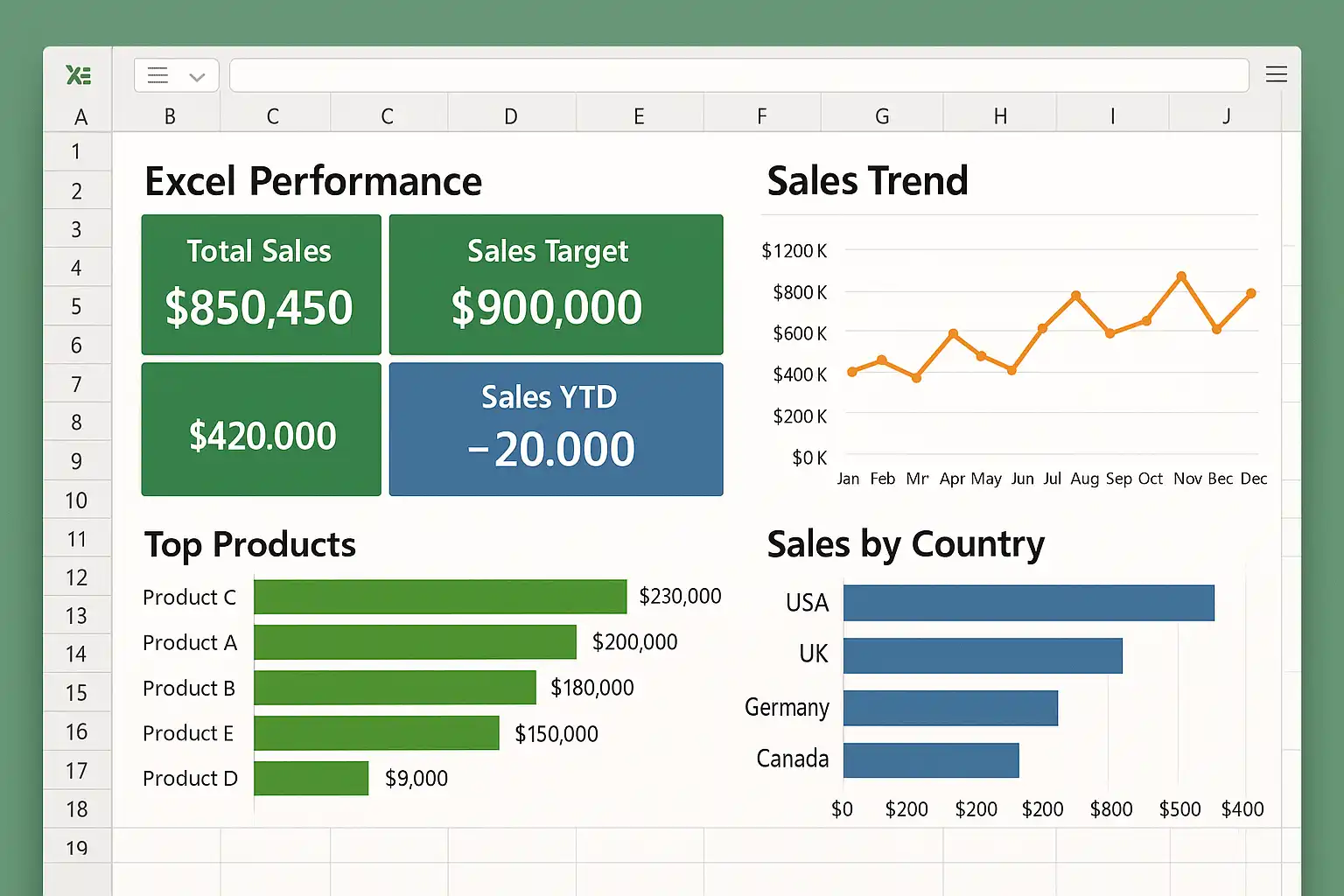This screenshot has width=1344, height=896.
Task: Select row 5 header
Action: 76,306
